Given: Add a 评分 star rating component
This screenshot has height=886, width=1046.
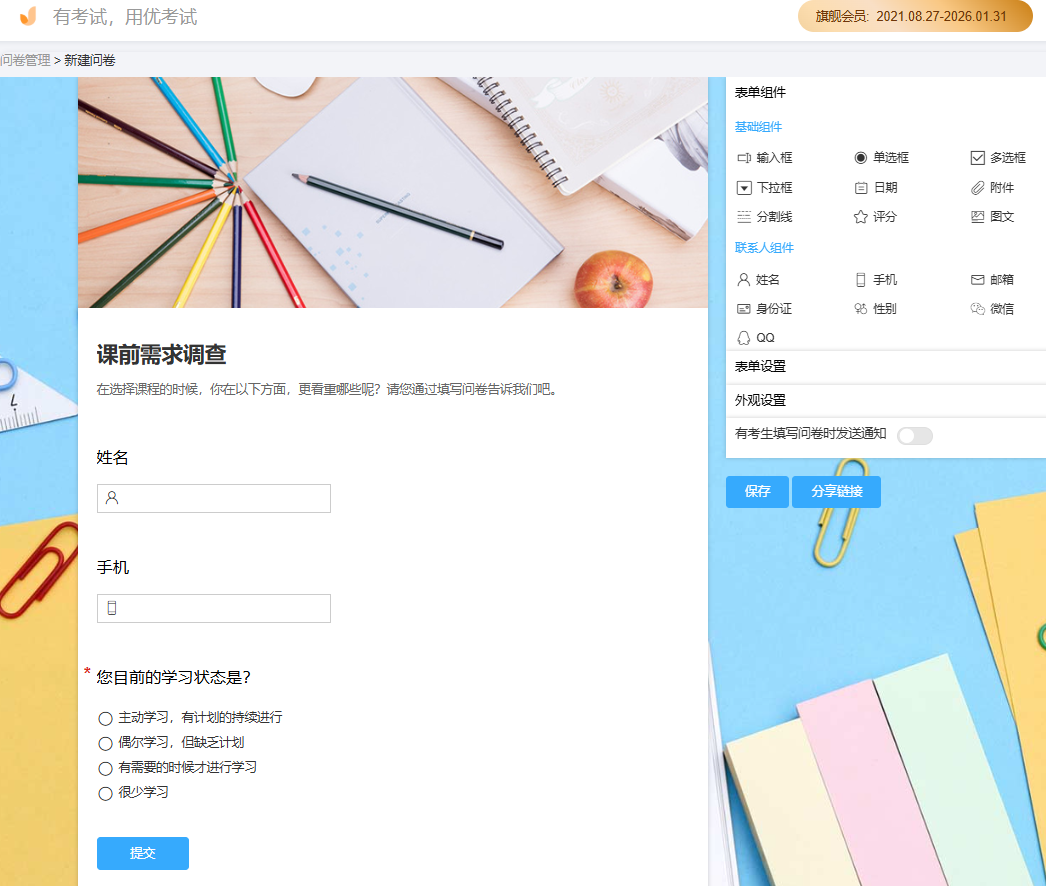Looking at the screenshot, I should click(875, 217).
